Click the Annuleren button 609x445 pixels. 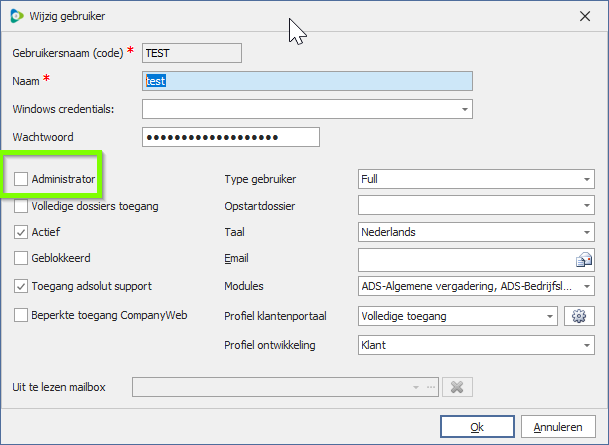tap(558, 427)
